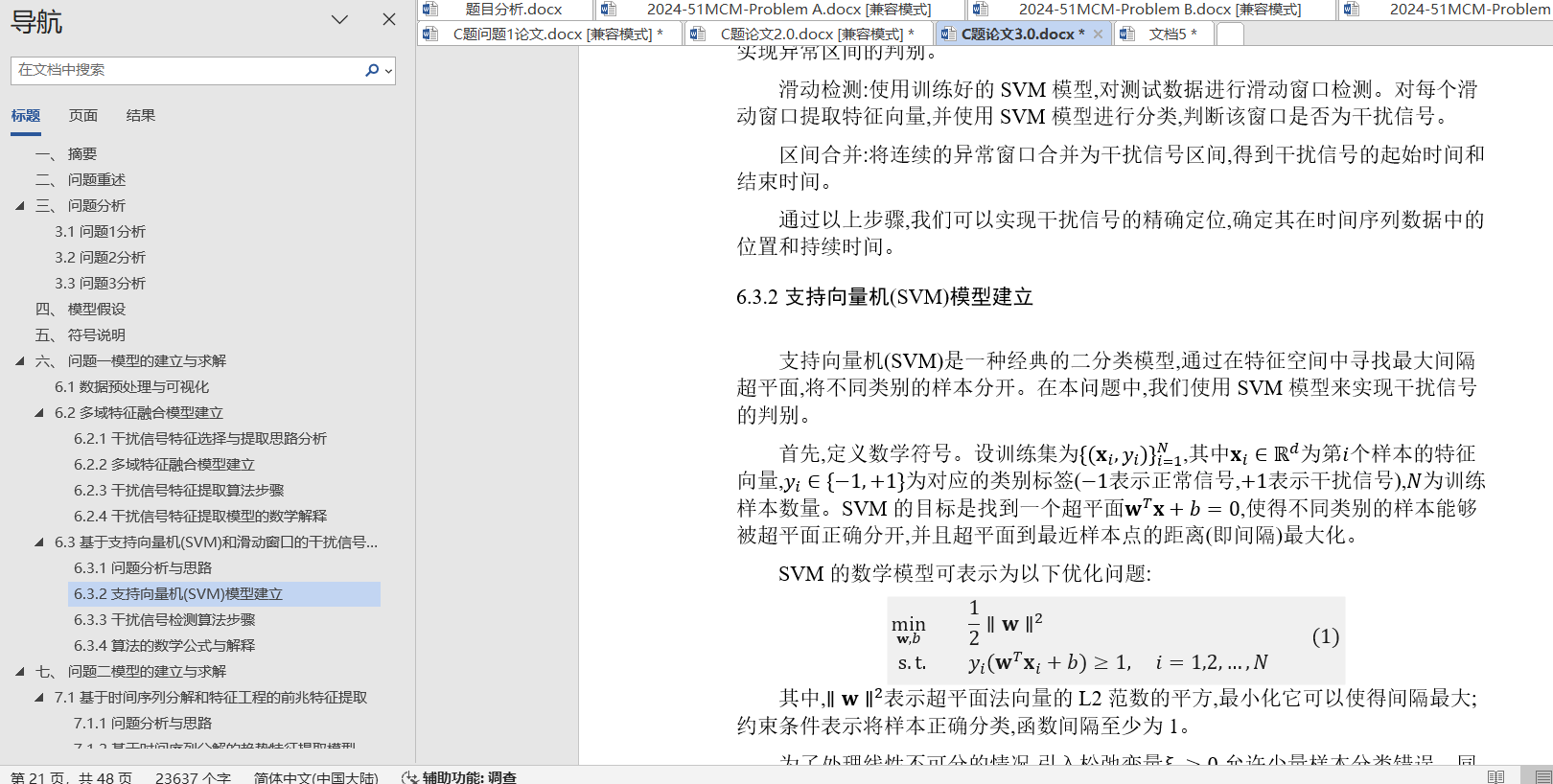This screenshot has width=1553, height=784.
Task: Open the navigation pane options chevron
Action: click(339, 19)
